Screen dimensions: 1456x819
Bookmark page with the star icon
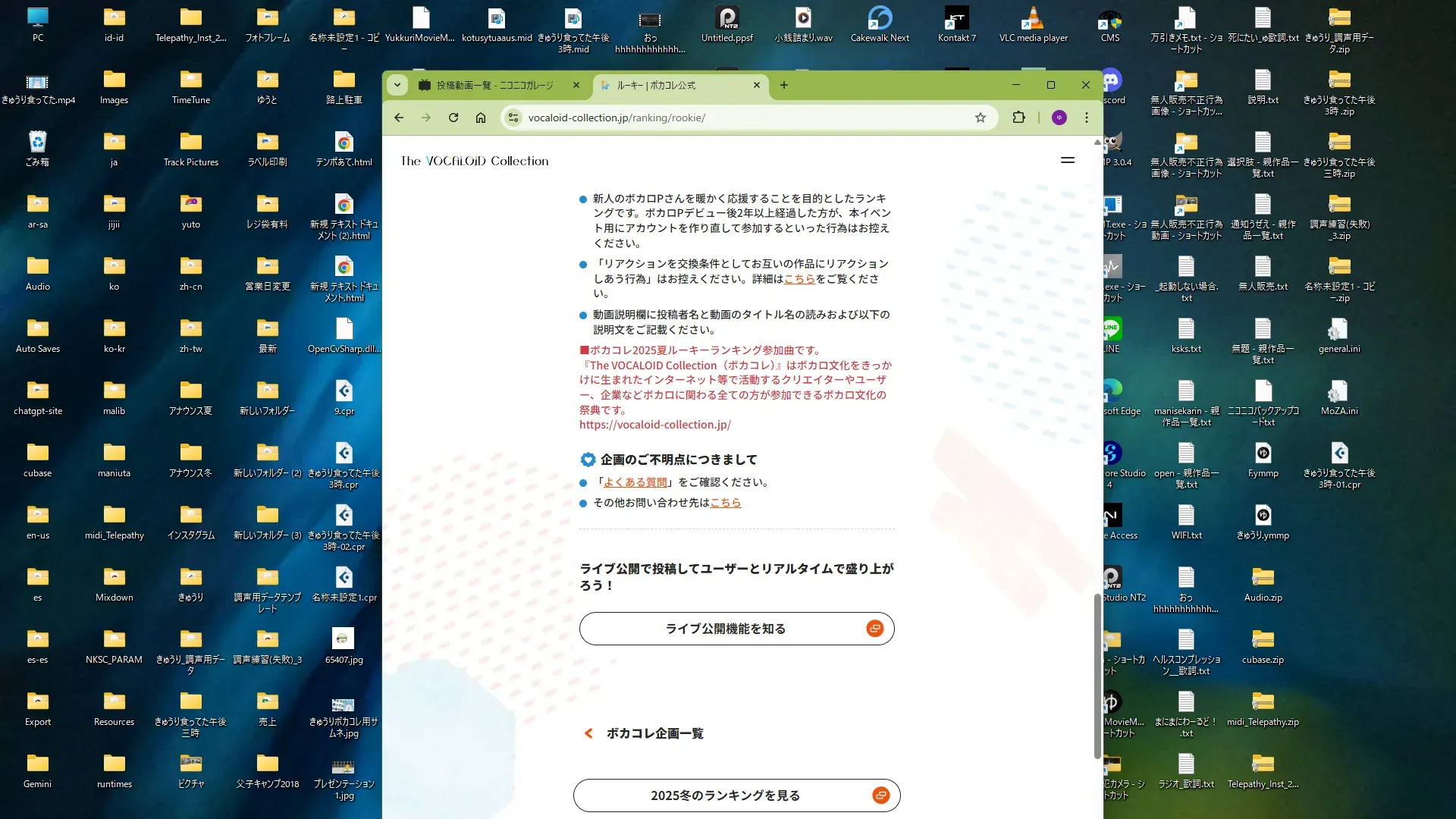[x=980, y=118]
